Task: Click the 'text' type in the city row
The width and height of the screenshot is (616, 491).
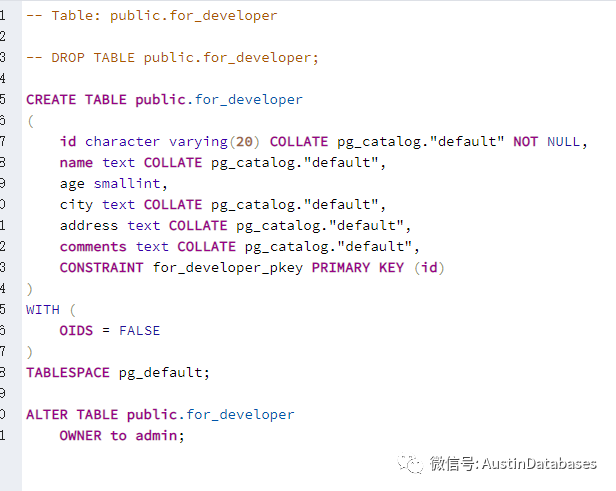Action: pos(118,205)
